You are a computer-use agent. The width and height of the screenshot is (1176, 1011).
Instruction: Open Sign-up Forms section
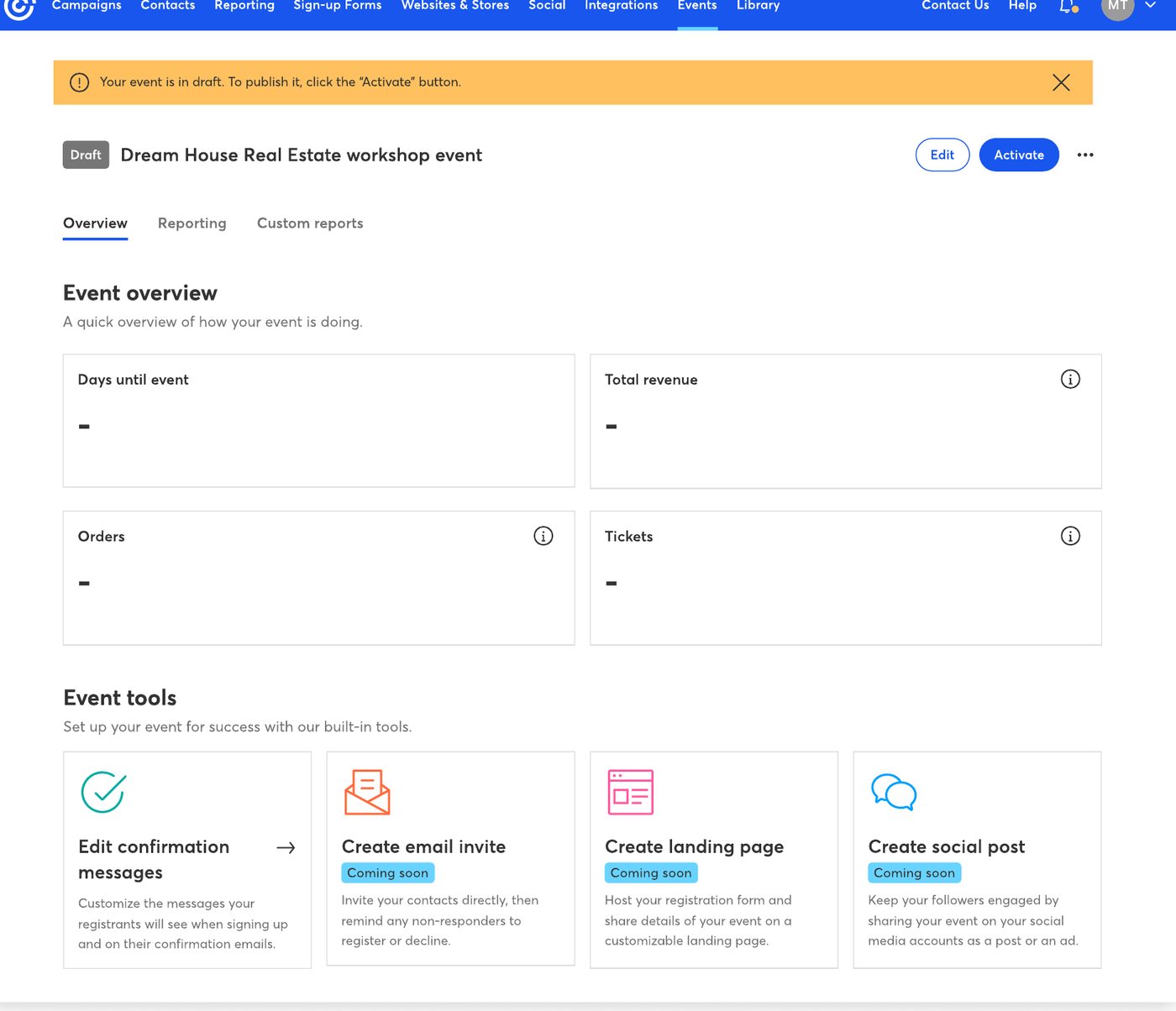point(338,5)
